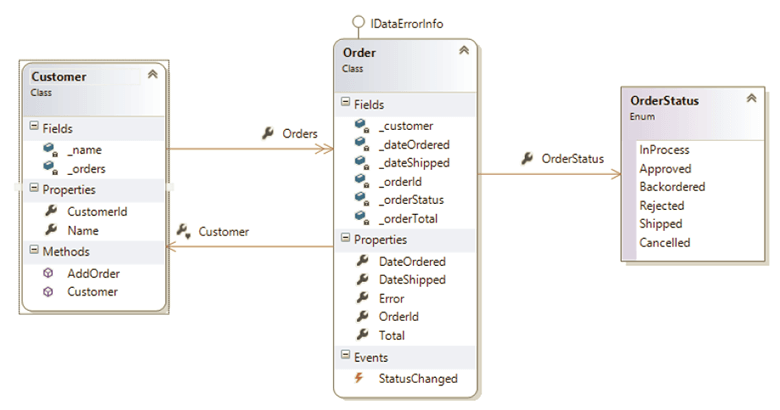Click the DateOrdered property wrench icon
The height and width of the screenshot is (410, 780).
coord(363,261)
